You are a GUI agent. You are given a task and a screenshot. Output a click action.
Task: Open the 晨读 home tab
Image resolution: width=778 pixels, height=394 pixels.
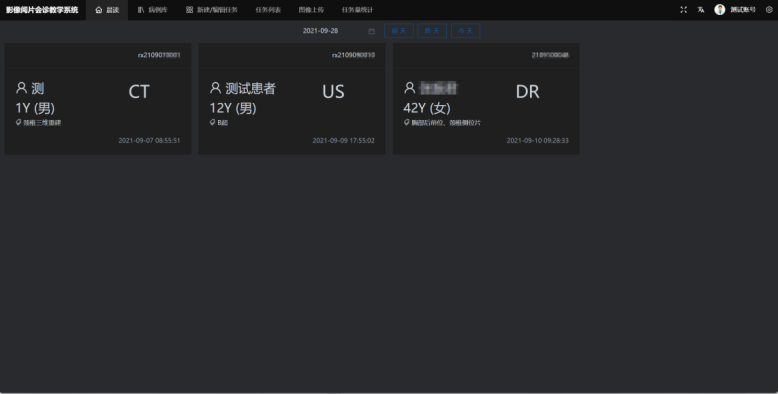107,10
